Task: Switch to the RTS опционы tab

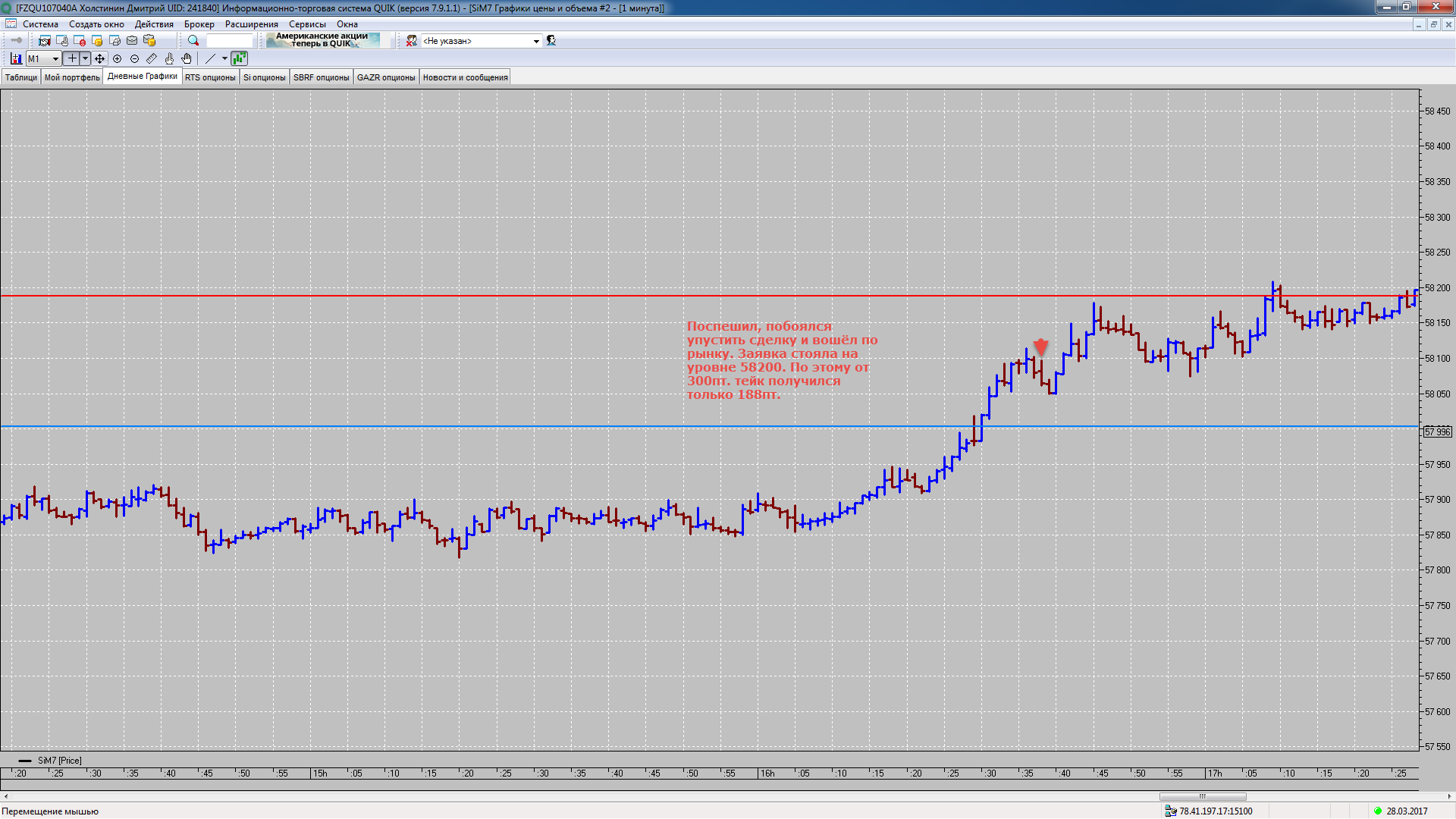Action: (210, 77)
